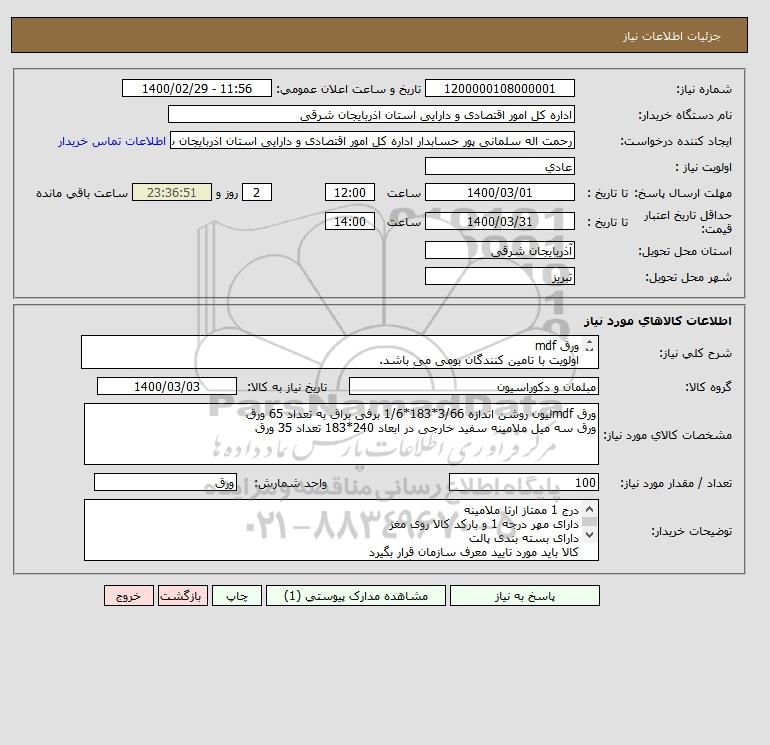Screen dimensions: 770x745
Task: Click the جزئیات اطلاعات نیاز header title
Action: tap(671, 36)
